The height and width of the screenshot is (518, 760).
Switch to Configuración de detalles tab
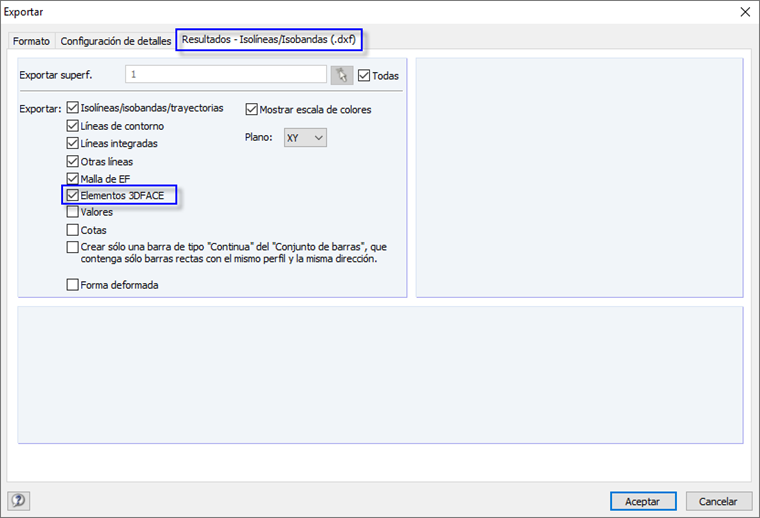115,41
